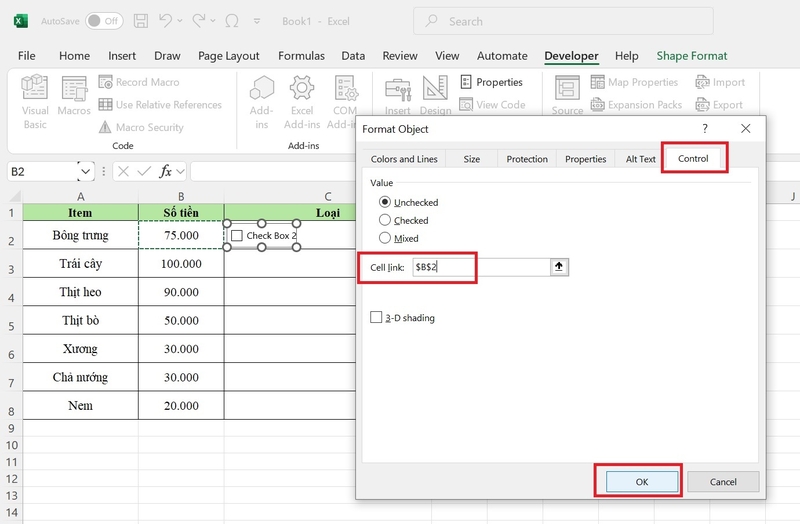
Task: Click the Name Box showing B2
Action: 43,171
